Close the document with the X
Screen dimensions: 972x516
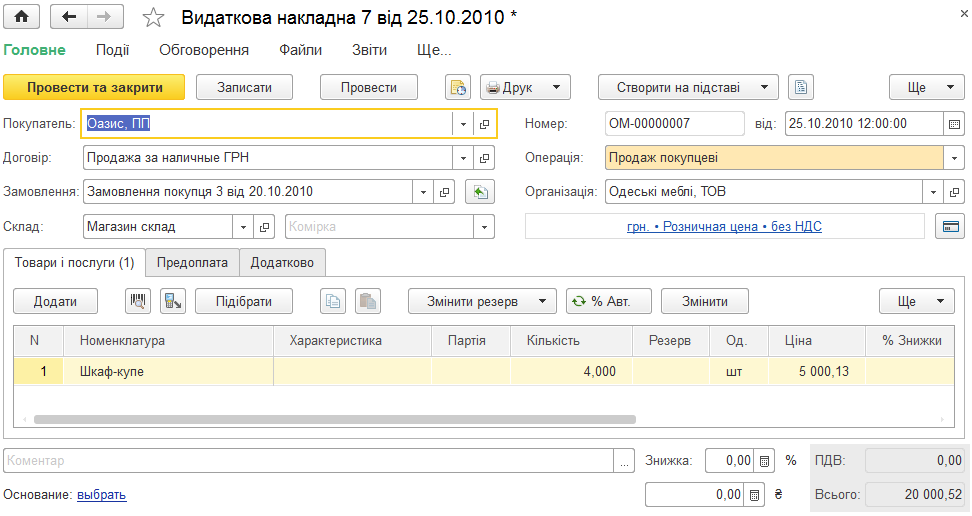coord(965,14)
